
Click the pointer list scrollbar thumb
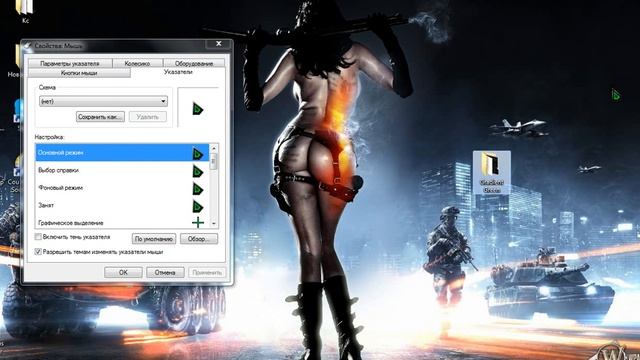click(x=213, y=161)
